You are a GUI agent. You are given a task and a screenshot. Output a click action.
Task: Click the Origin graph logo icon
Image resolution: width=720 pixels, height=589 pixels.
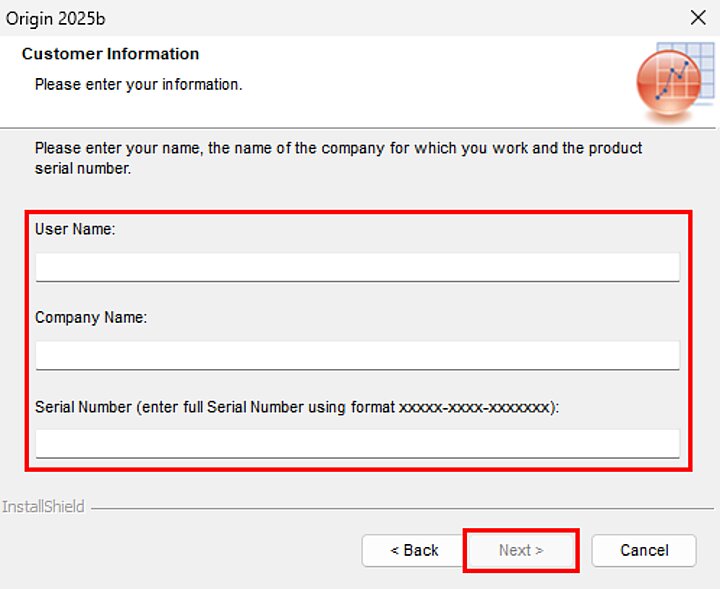(667, 87)
